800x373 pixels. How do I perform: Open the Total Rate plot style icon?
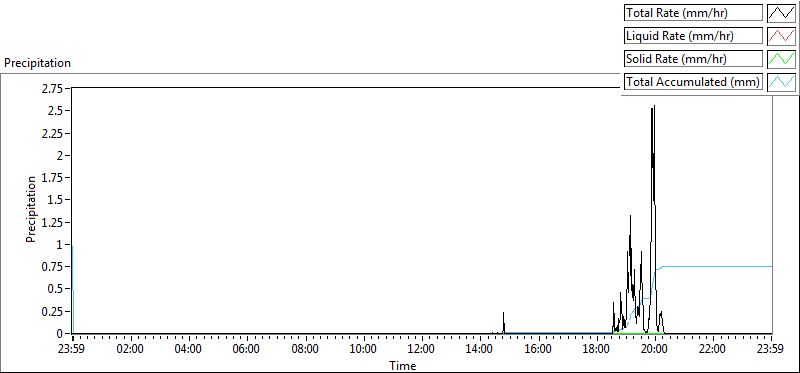[x=781, y=13]
